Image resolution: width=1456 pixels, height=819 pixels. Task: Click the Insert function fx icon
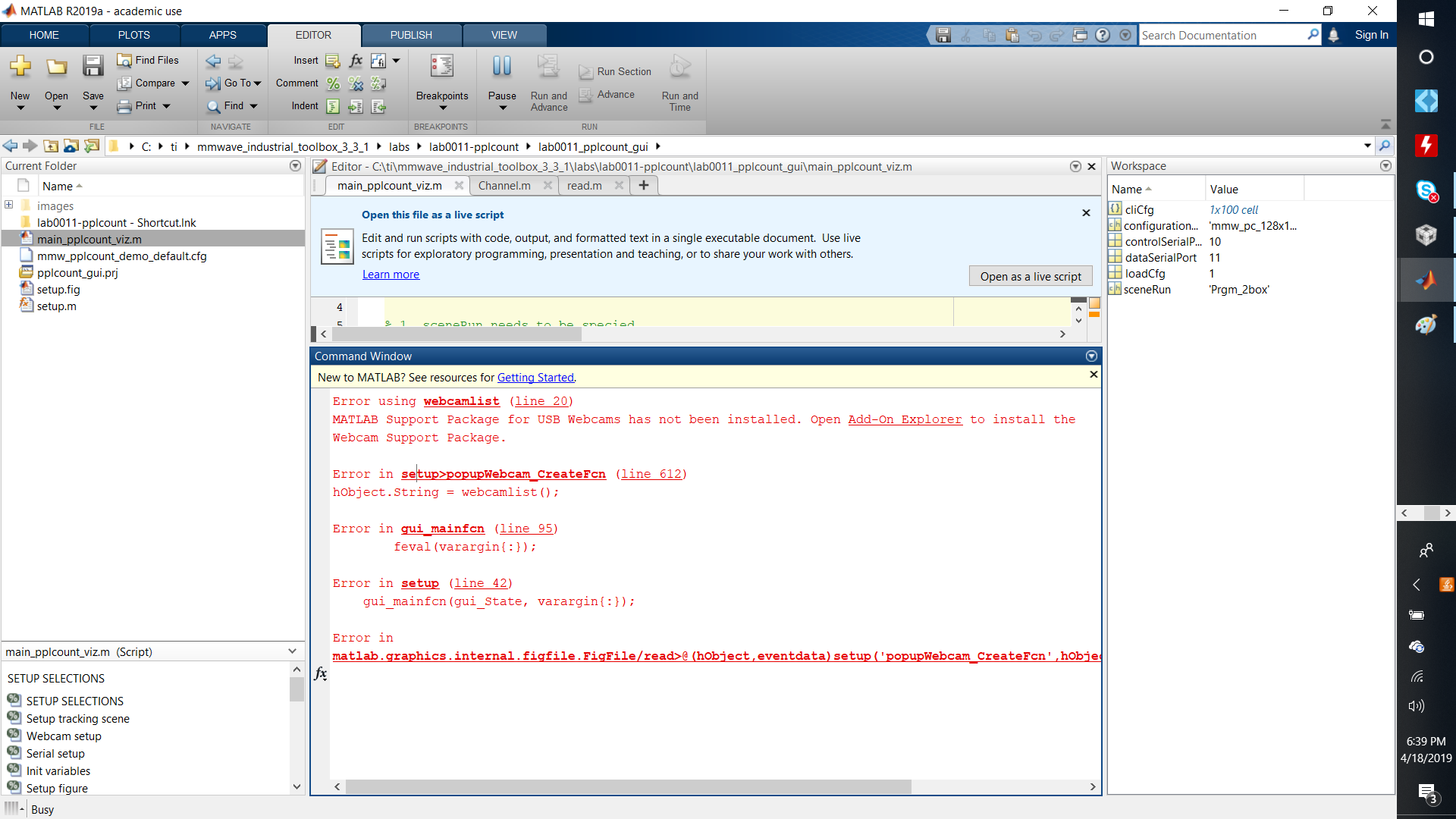[356, 61]
